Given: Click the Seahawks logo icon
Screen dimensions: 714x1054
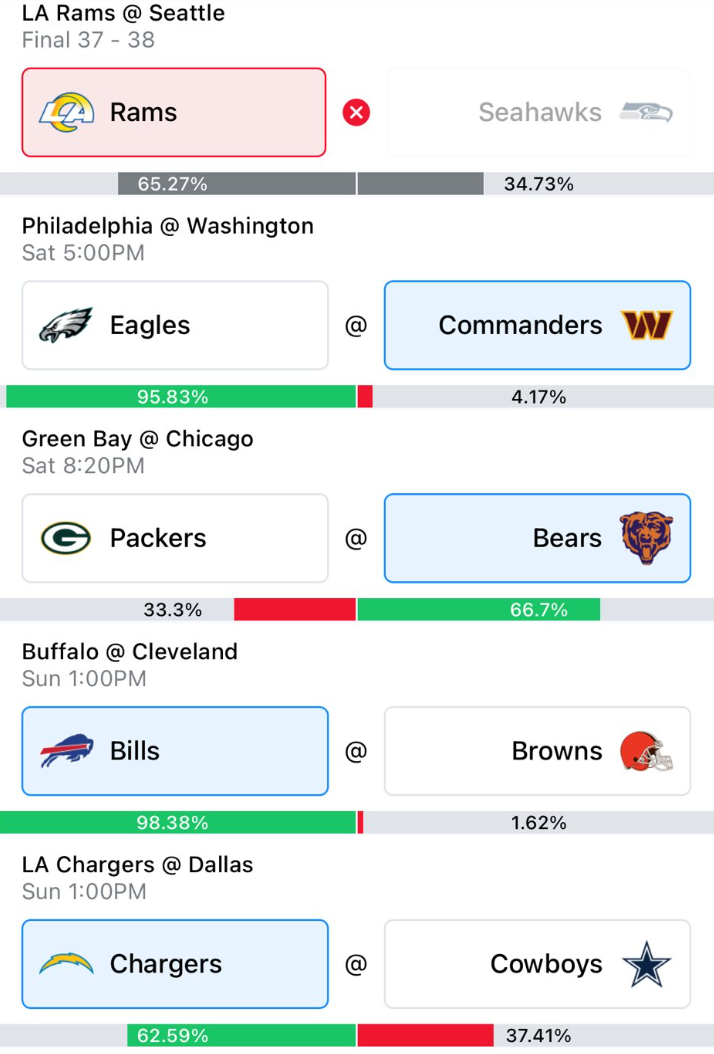Looking at the screenshot, I should (646, 112).
